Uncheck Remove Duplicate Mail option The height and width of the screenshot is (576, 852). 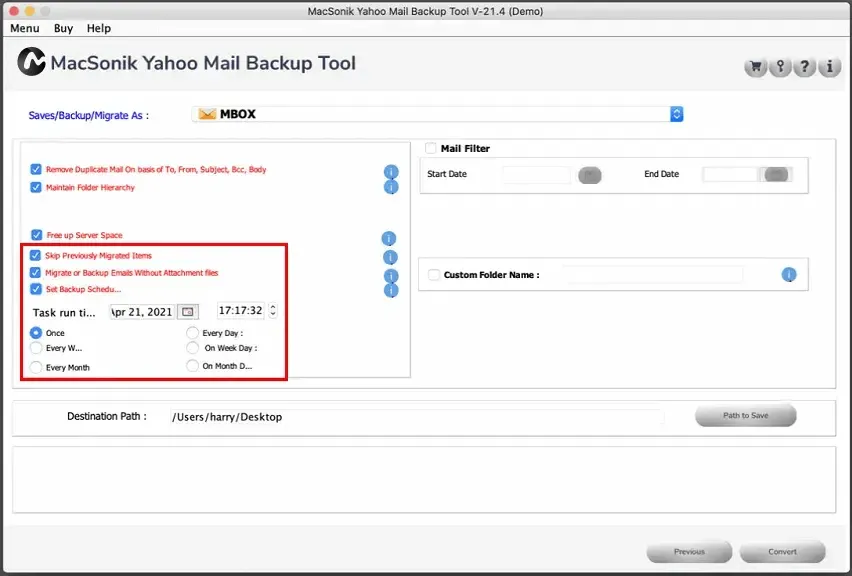coord(36,169)
